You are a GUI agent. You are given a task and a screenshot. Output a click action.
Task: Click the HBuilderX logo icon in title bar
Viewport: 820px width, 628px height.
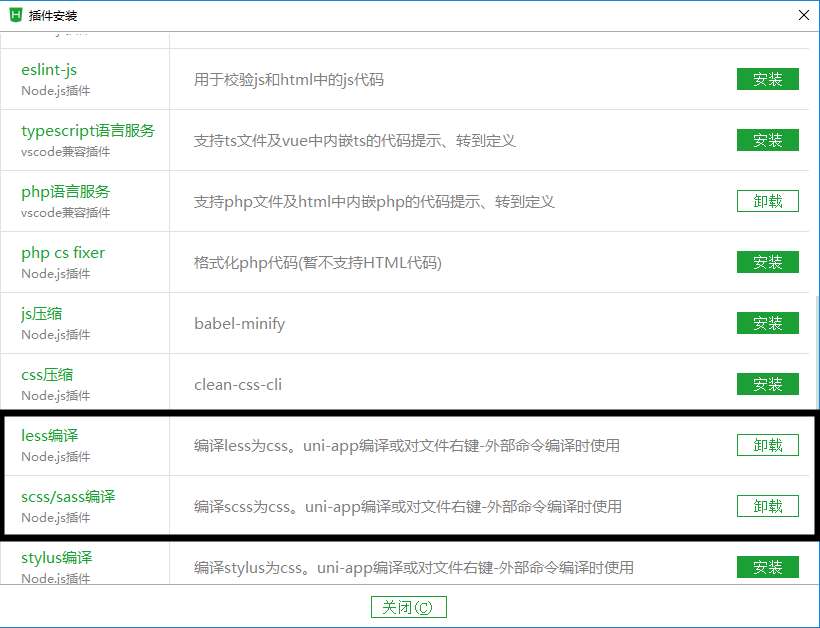16,15
